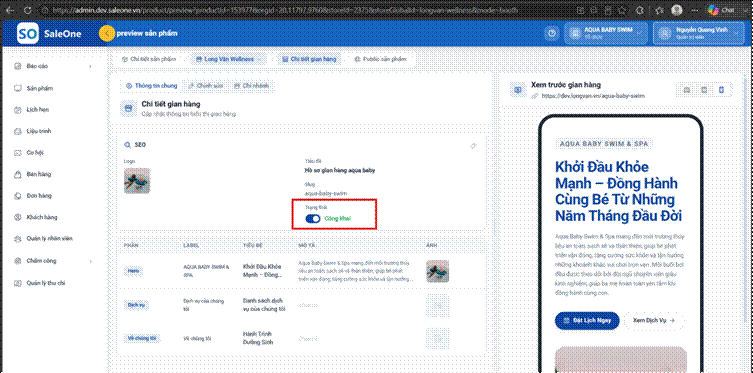Image resolution: width=753 pixels, height=373 pixels.
Task: Open the browser three-dot menu
Action: 694,10
